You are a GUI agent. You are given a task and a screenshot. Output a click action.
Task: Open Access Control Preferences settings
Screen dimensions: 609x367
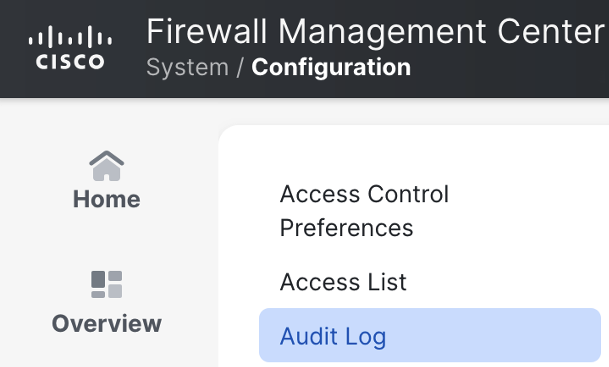[364, 210]
